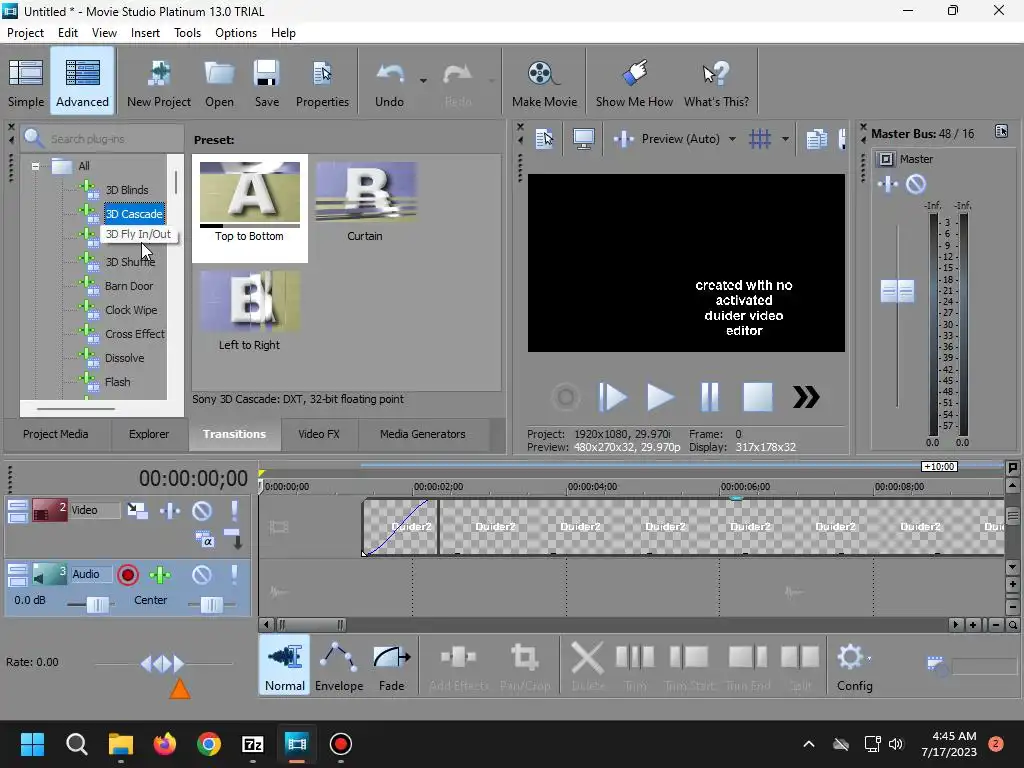Show more preview transport buttons
This screenshot has width=1024, height=768.
806,396
